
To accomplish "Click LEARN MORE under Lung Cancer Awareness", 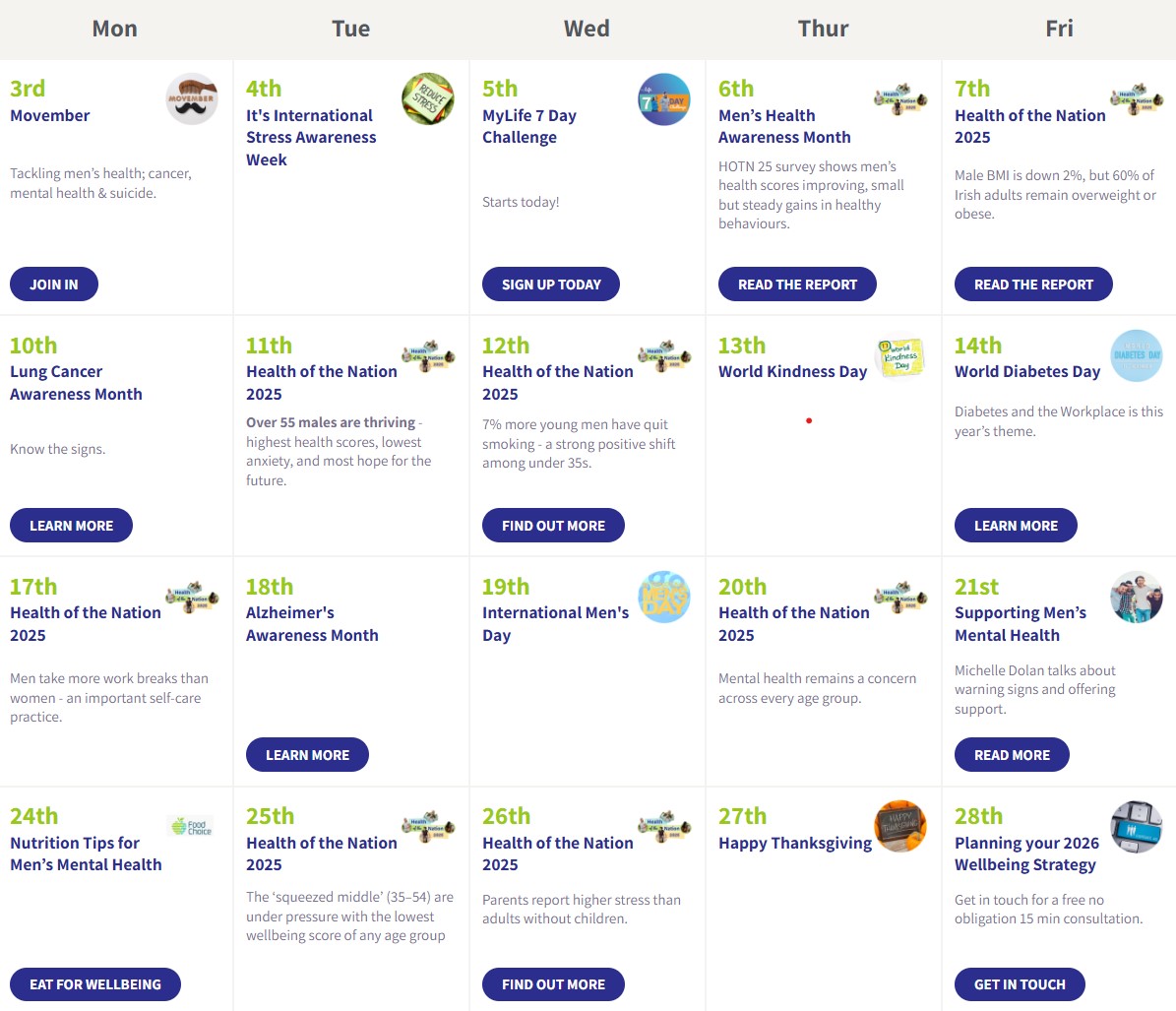I will [x=71, y=526].
